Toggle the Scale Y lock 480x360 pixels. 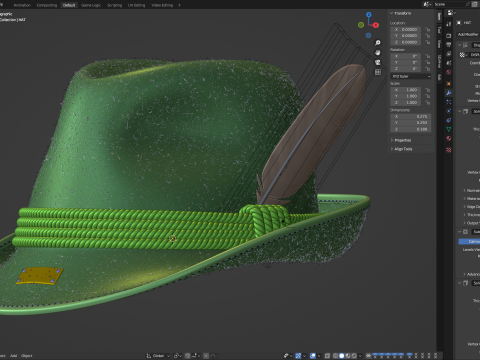427,96
